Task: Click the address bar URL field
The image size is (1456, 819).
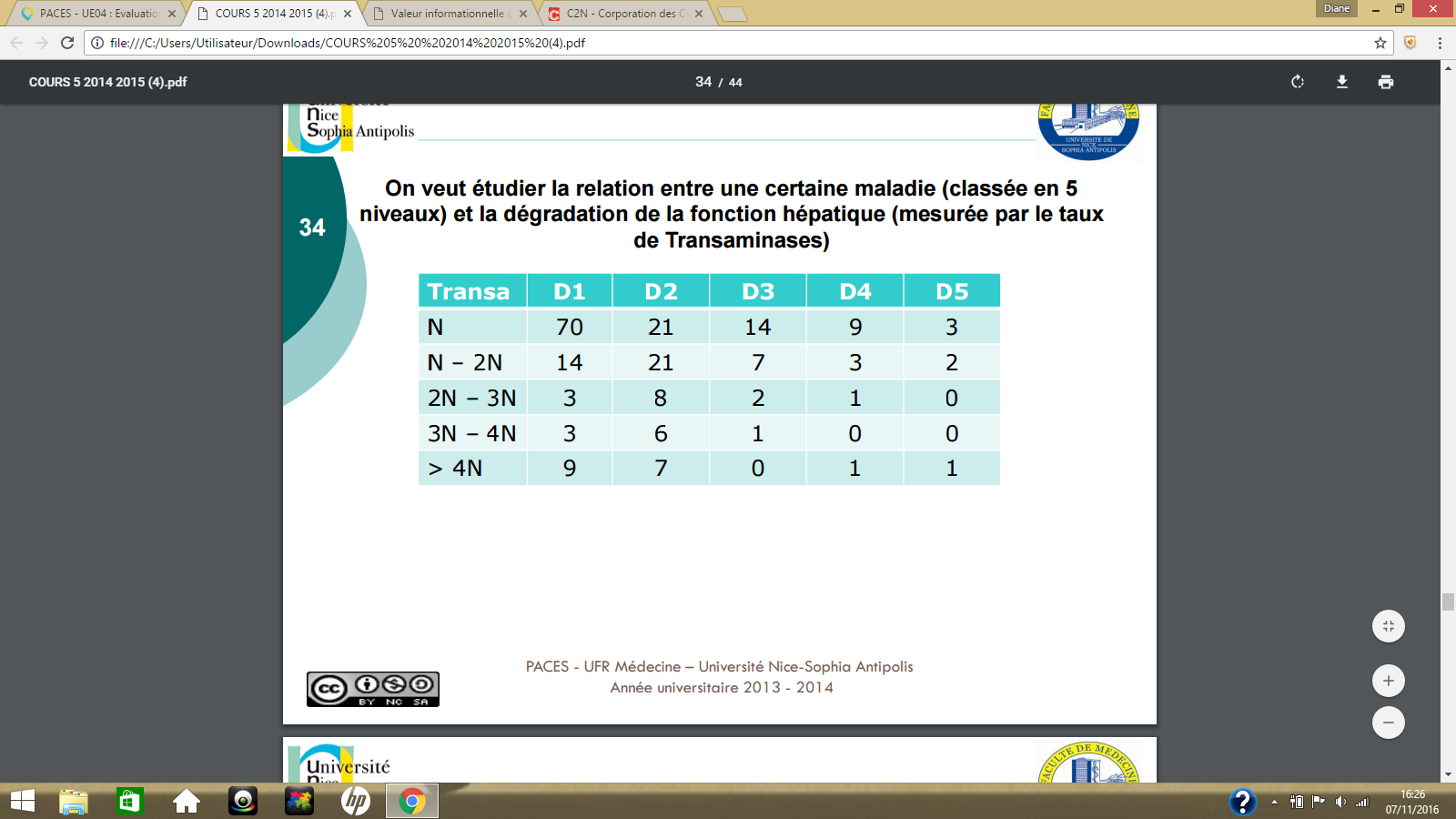Action: click(x=728, y=43)
